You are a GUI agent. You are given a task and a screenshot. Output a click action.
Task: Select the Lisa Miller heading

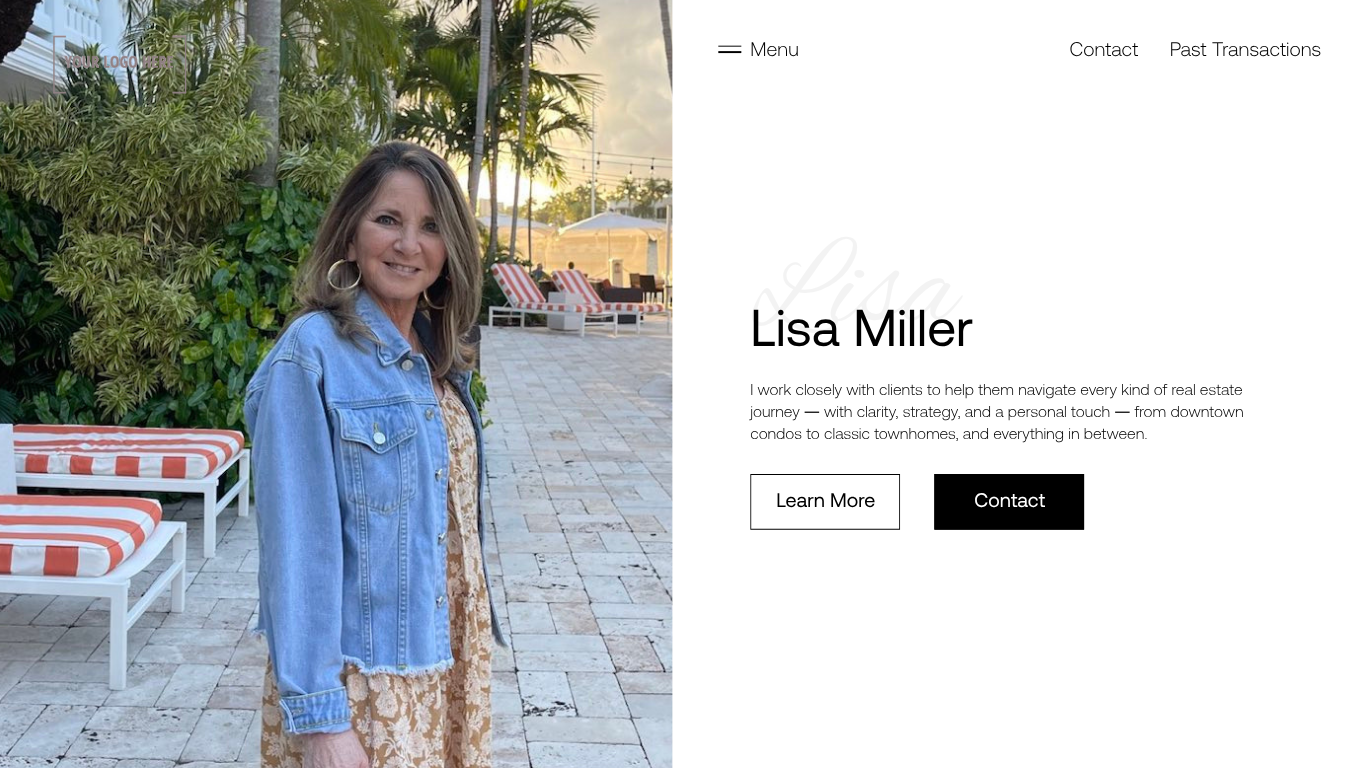[x=861, y=329]
